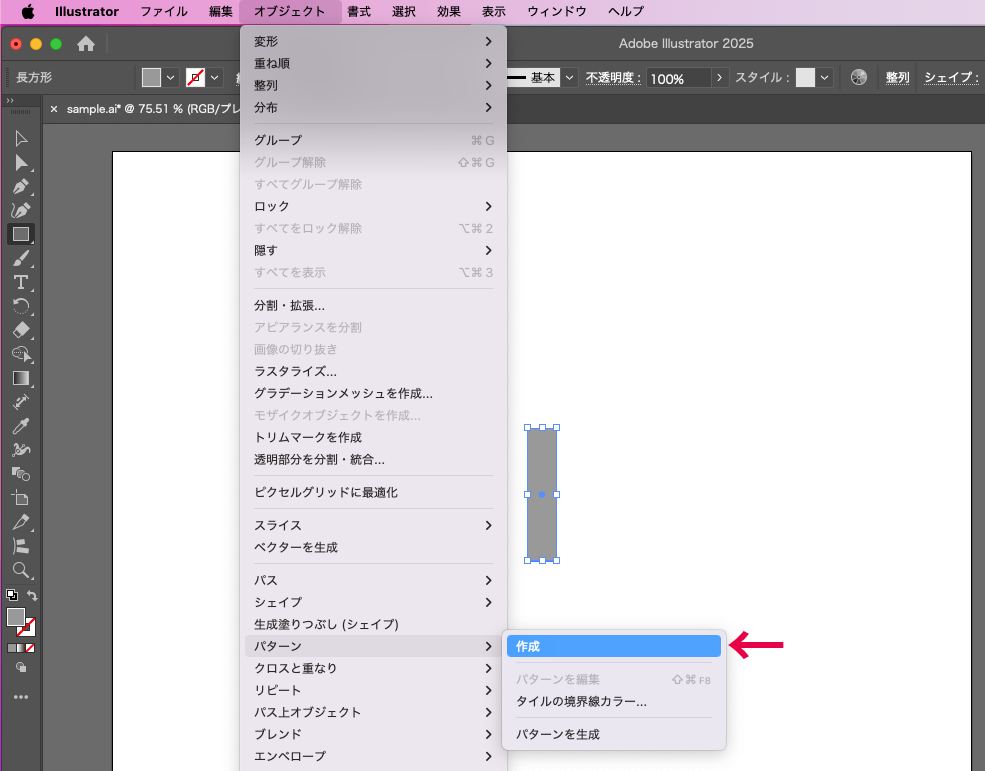This screenshot has height=771, width=985.
Task: Click the Recolor Artwork wheel icon
Action: (859, 77)
